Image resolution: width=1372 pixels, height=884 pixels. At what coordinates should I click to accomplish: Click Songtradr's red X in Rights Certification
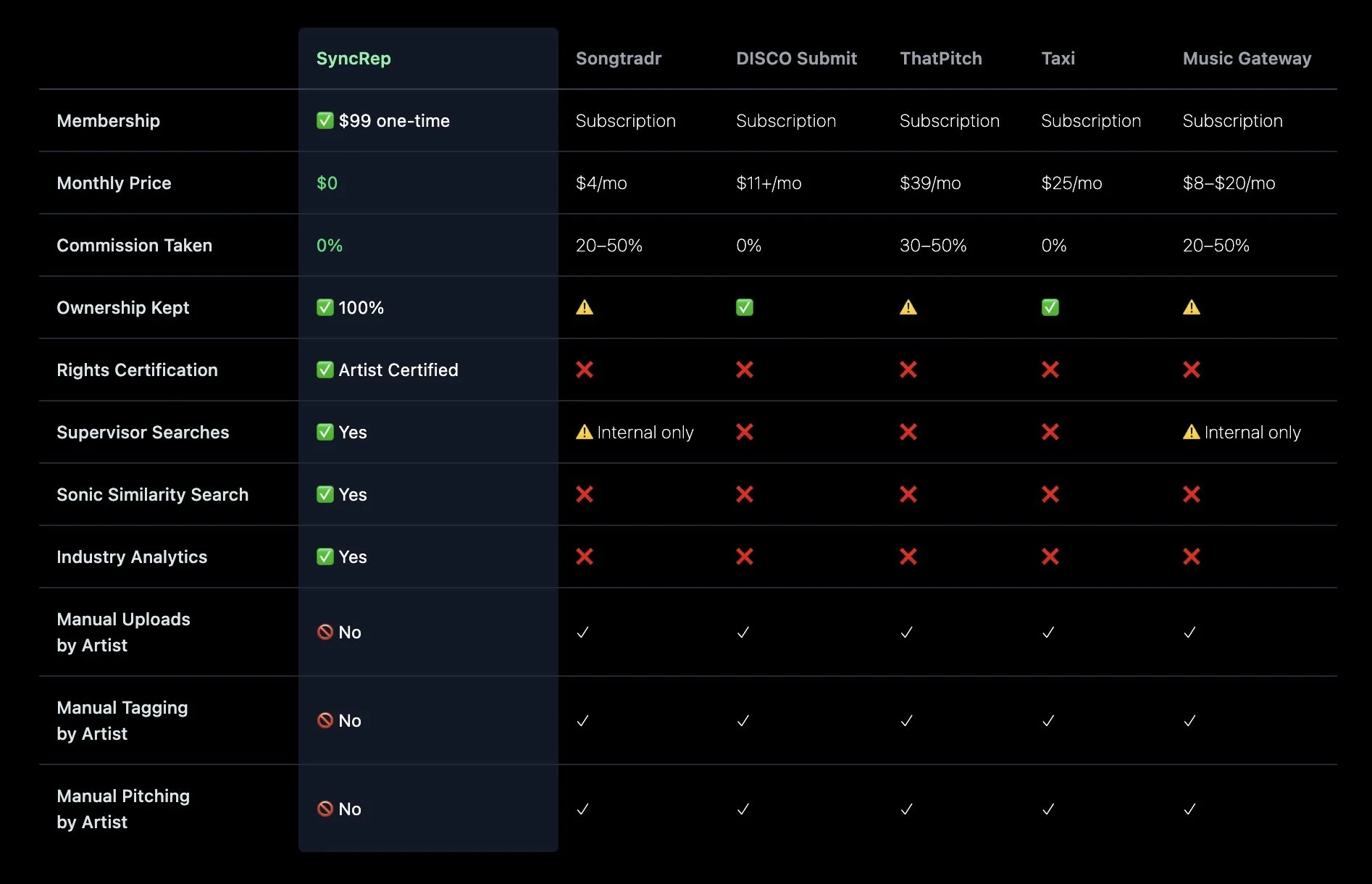pyautogui.click(x=585, y=370)
